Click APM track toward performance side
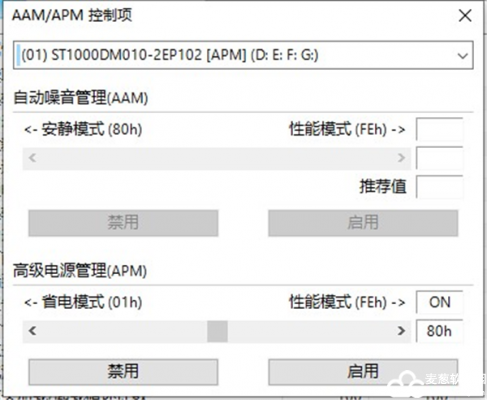 pos(310,331)
